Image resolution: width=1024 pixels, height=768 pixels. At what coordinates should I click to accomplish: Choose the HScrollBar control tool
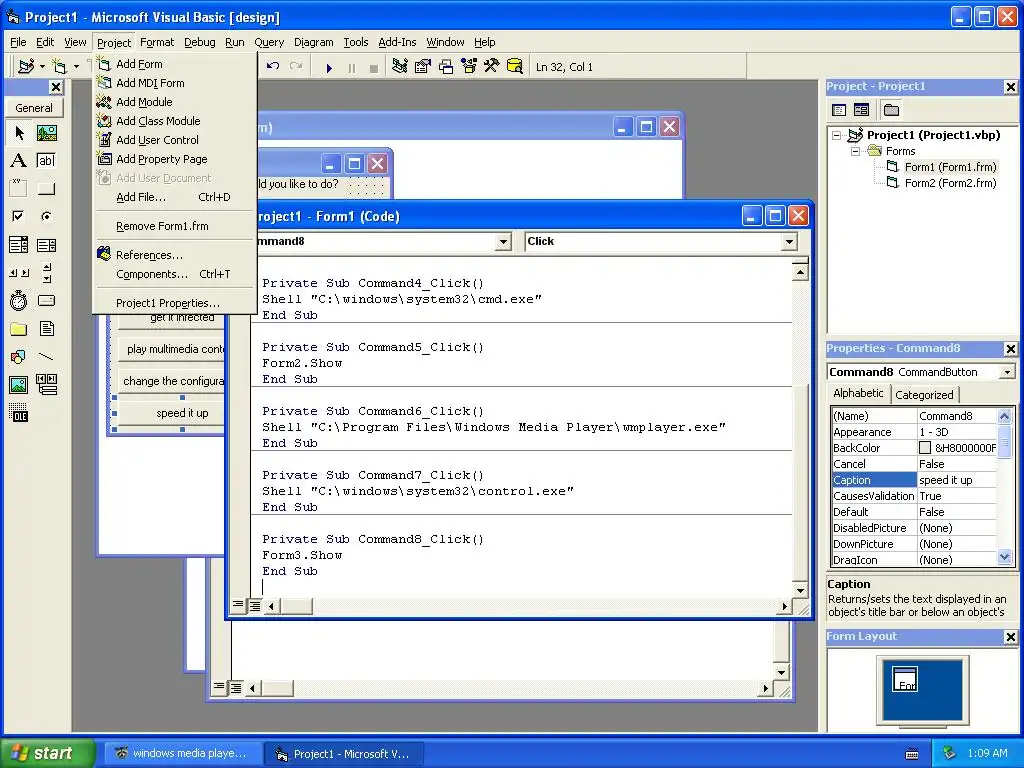19,273
